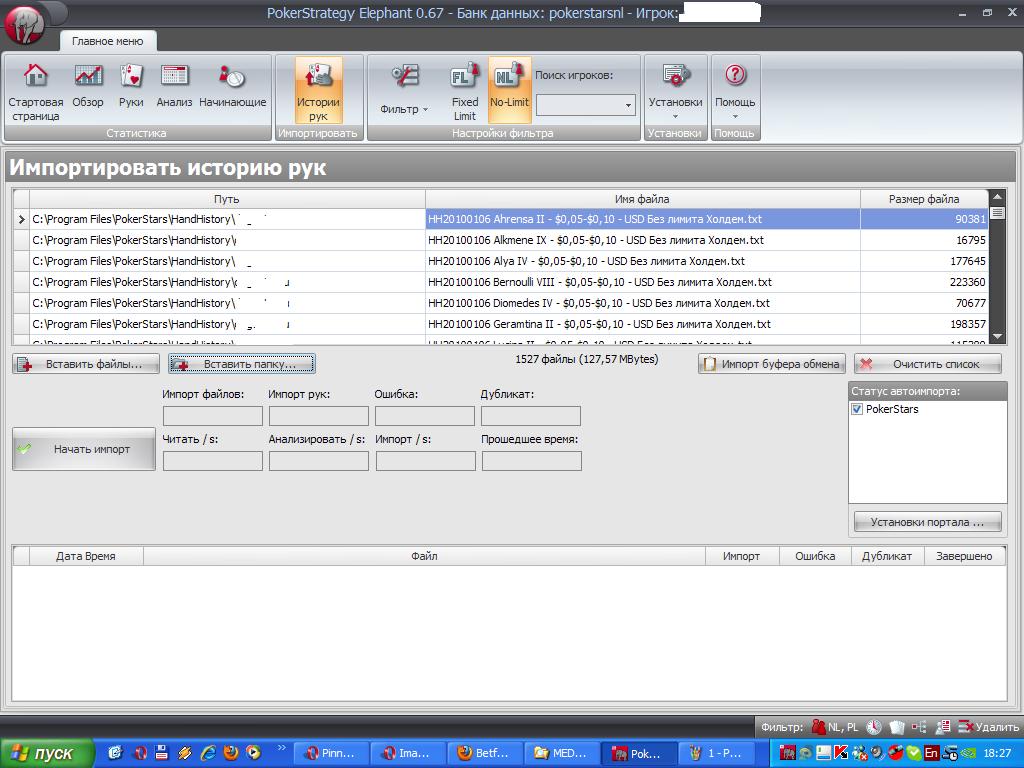Click the clock time filter icon
Image resolution: width=1024 pixels, height=768 pixels.
[x=874, y=726]
